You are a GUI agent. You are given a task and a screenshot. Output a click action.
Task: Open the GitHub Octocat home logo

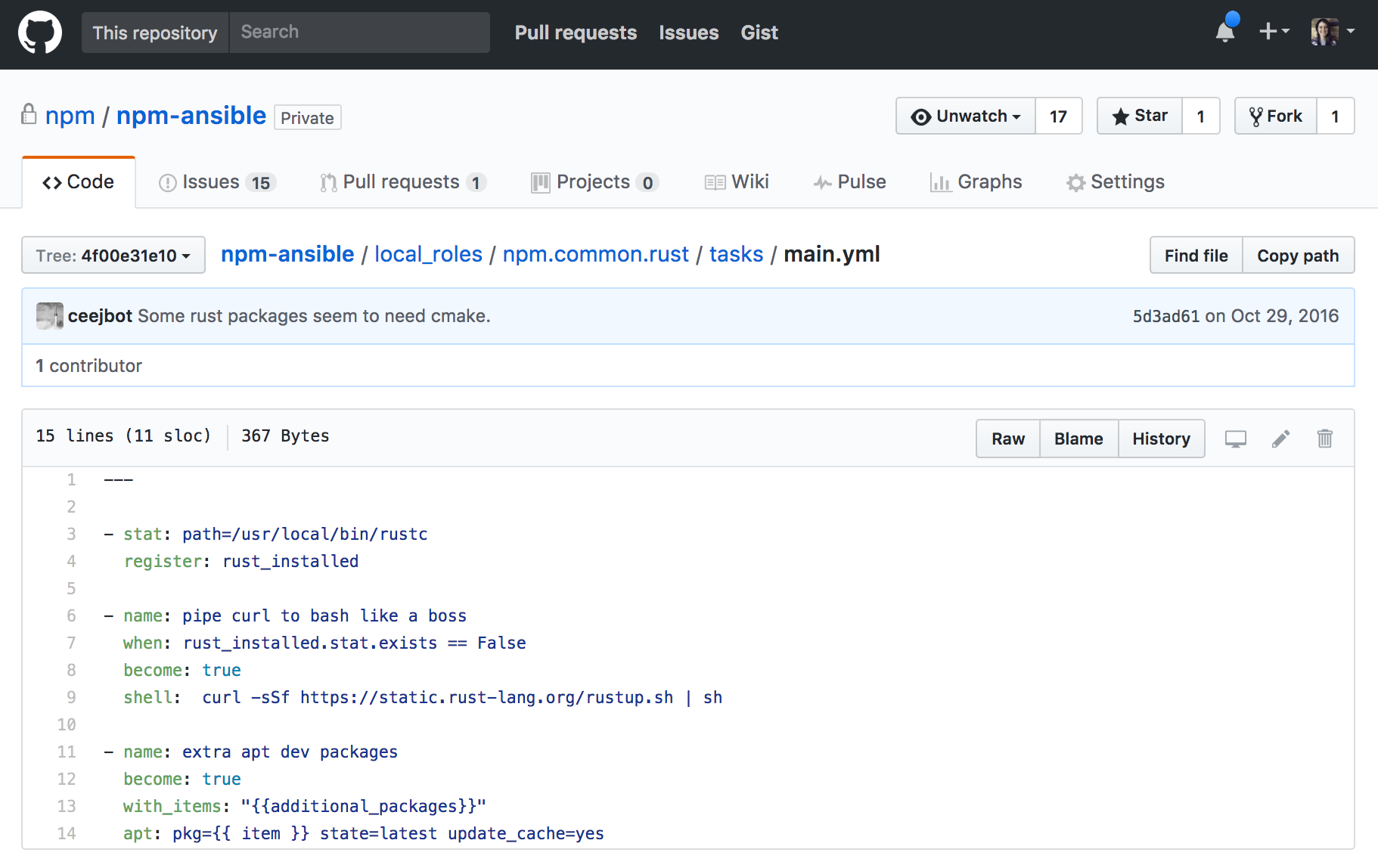coord(40,33)
